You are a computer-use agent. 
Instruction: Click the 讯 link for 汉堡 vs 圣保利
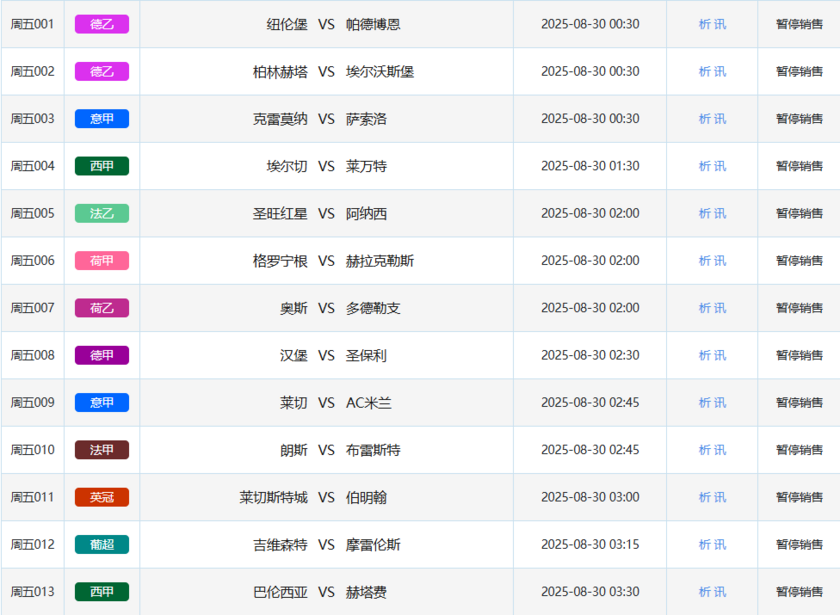pyautogui.click(x=720, y=355)
